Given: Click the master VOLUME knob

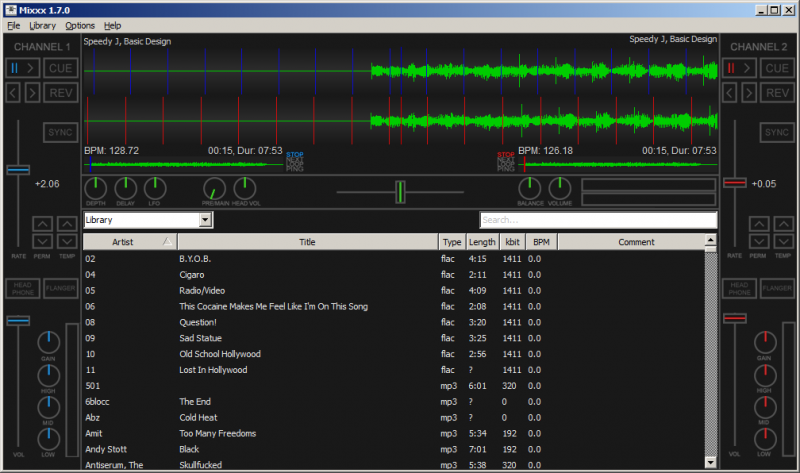Looking at the screenshot, I should click(560, 188).
